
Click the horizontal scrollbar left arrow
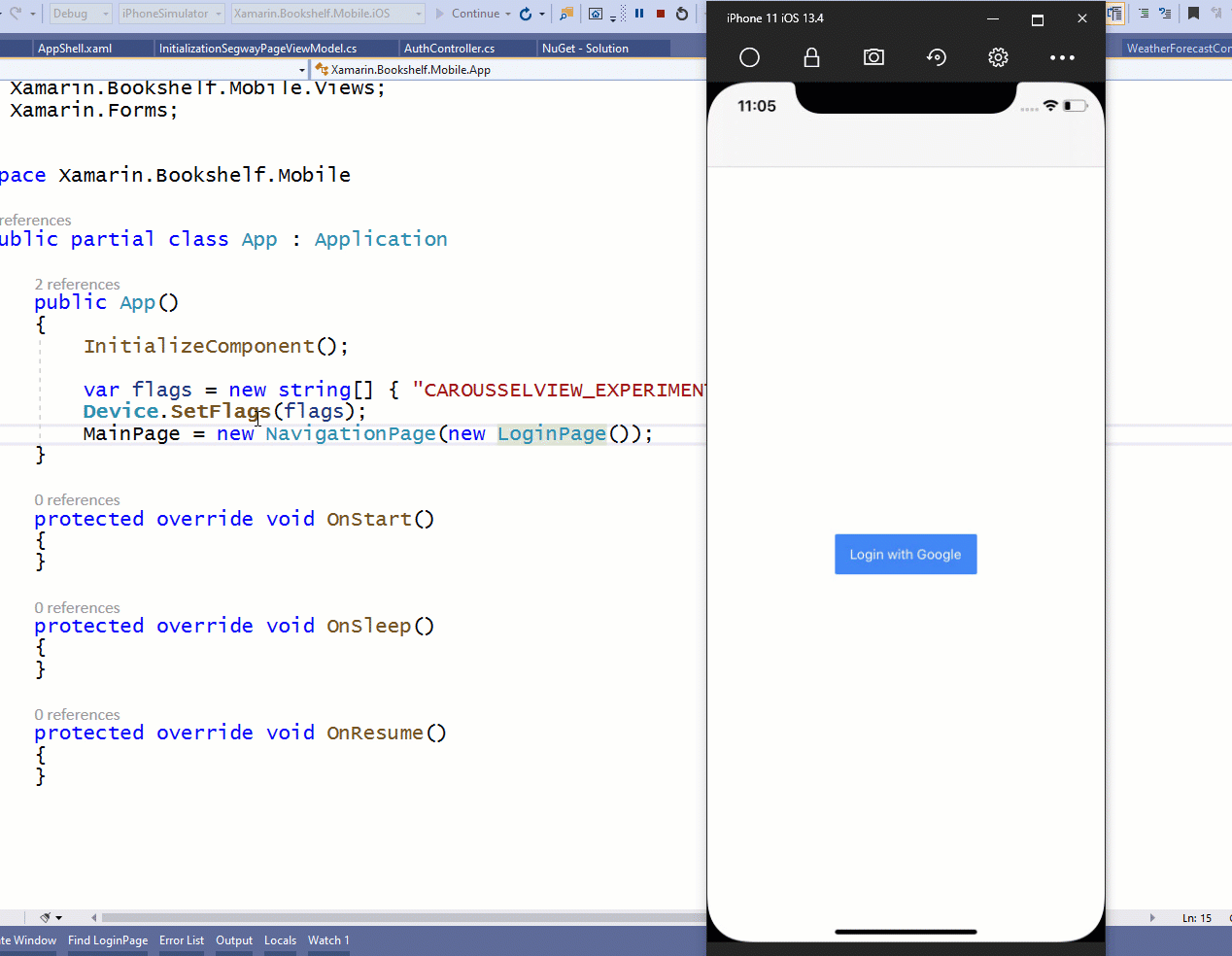[x=93, y=917]
